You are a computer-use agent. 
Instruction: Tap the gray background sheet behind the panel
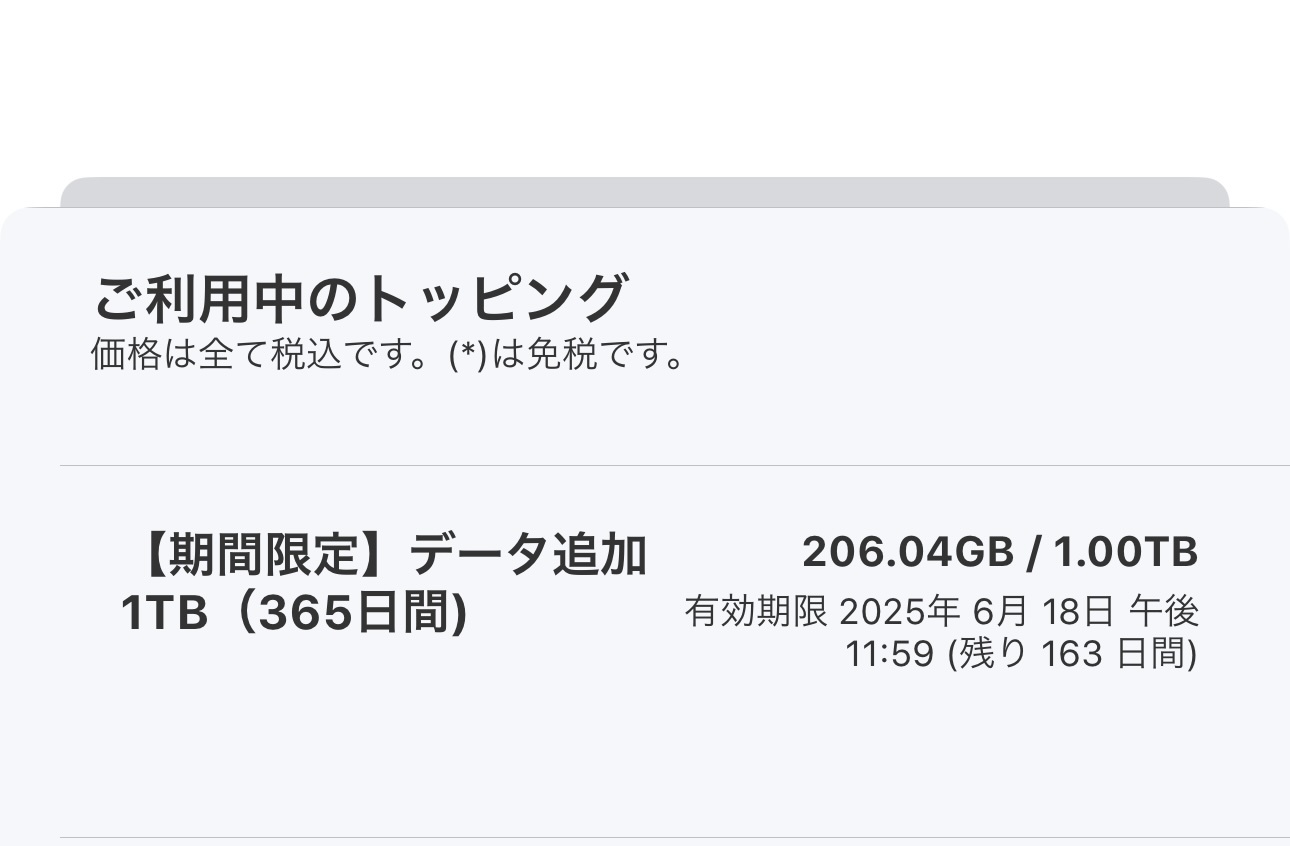coord(644,191)
